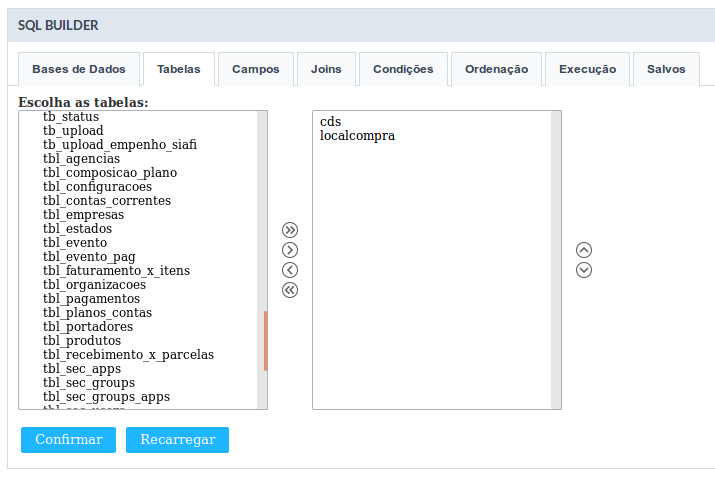Select the Ordenação tab
715x479 pixels.
pyautogui.click(x=496, y=69)
